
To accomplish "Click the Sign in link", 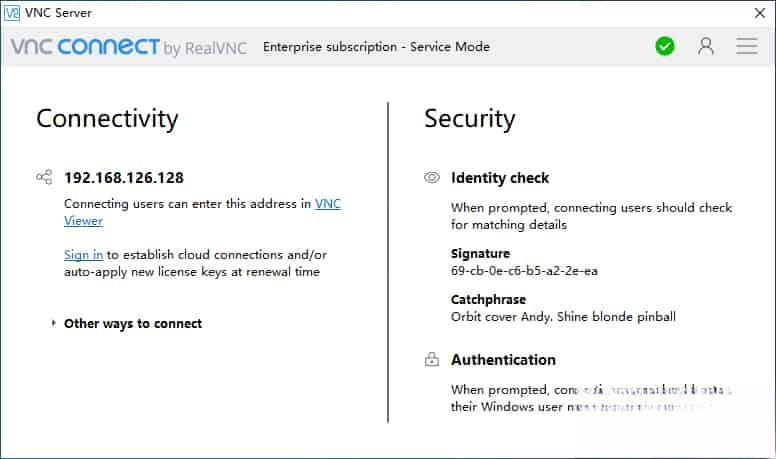I will pyautogui.click(x=83, y=255).
